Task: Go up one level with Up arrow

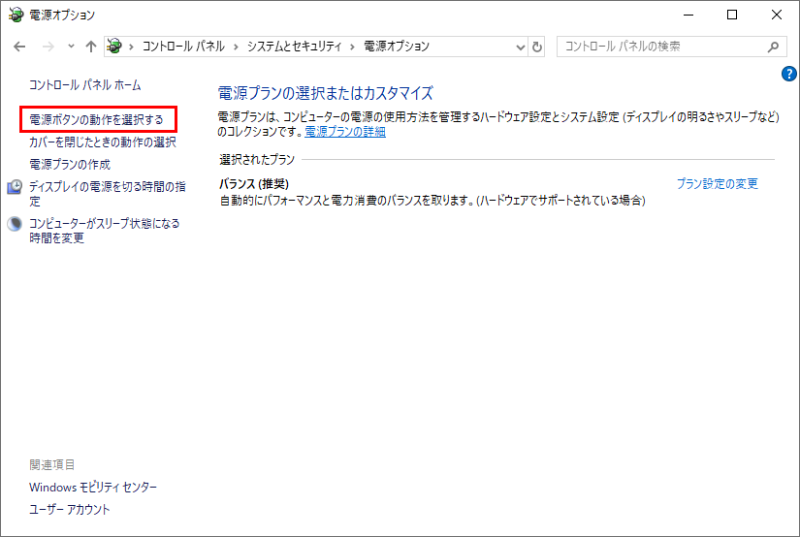Action: click(x=91, y=47)
